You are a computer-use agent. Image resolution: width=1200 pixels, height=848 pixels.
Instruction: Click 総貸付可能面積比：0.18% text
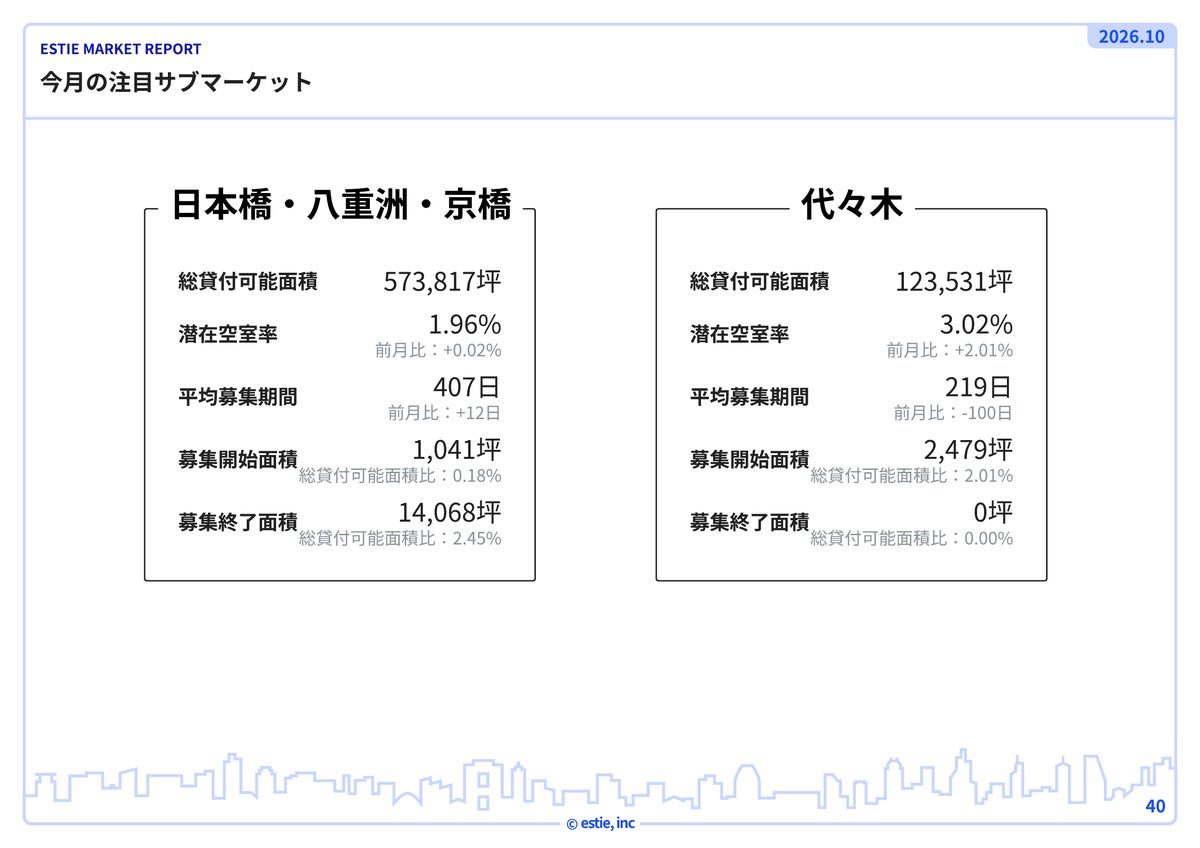[400, 475]
